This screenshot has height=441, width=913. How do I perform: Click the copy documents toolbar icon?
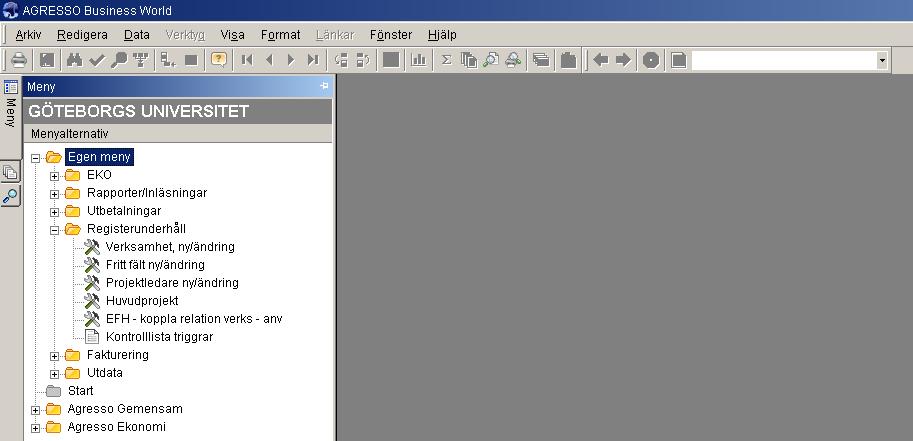(x=469, y=60)
